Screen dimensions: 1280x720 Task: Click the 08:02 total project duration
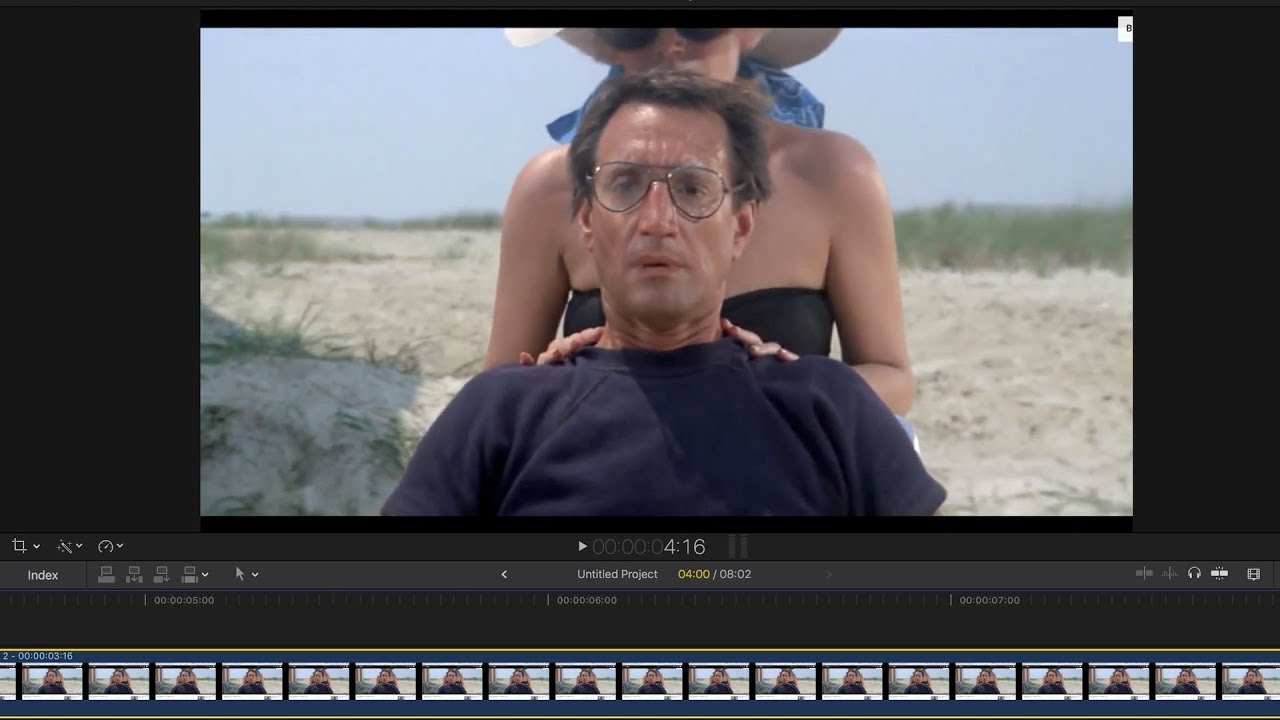click(735, 574)
